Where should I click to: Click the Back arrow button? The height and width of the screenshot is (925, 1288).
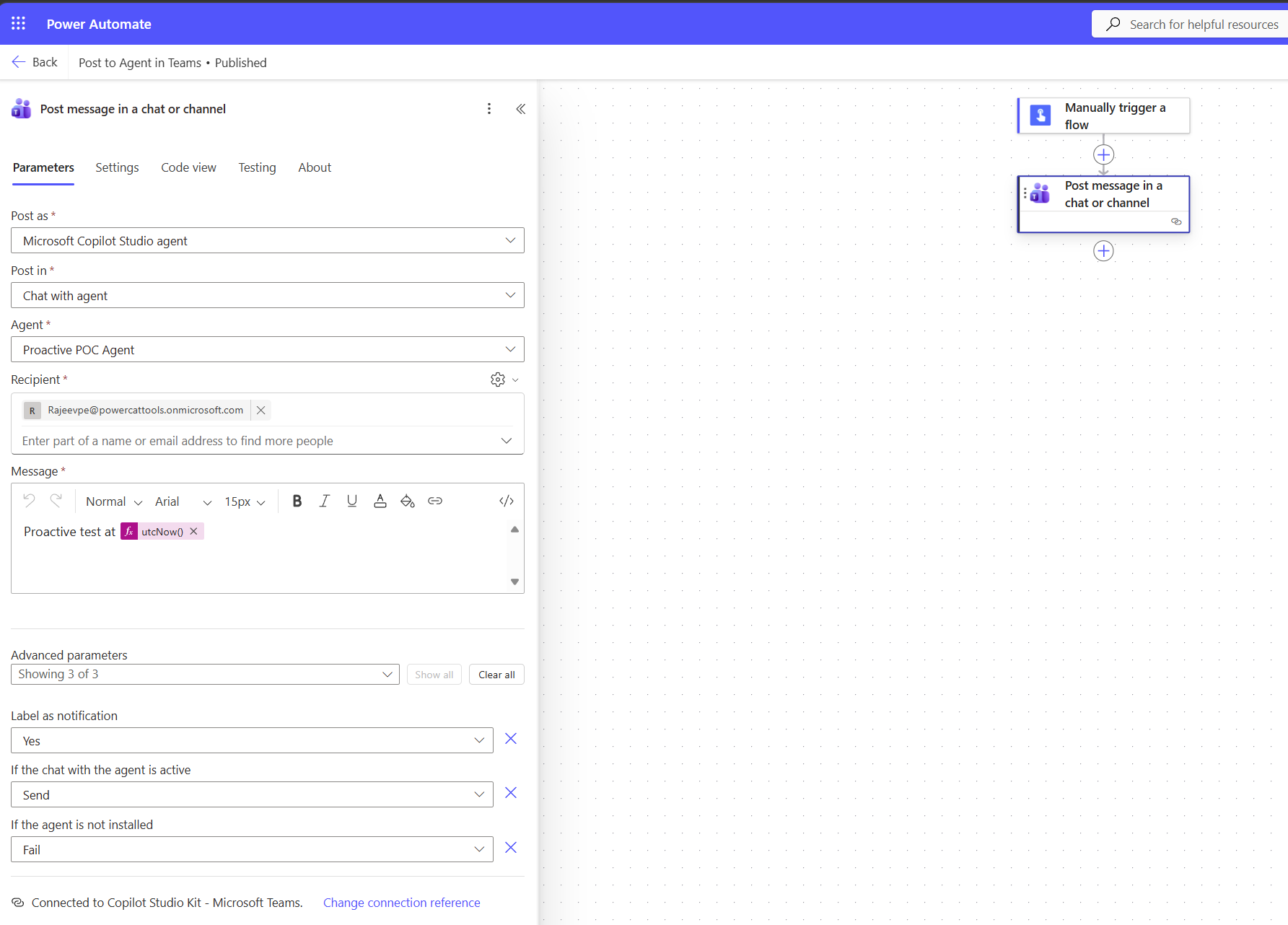(x=35, y=62)
